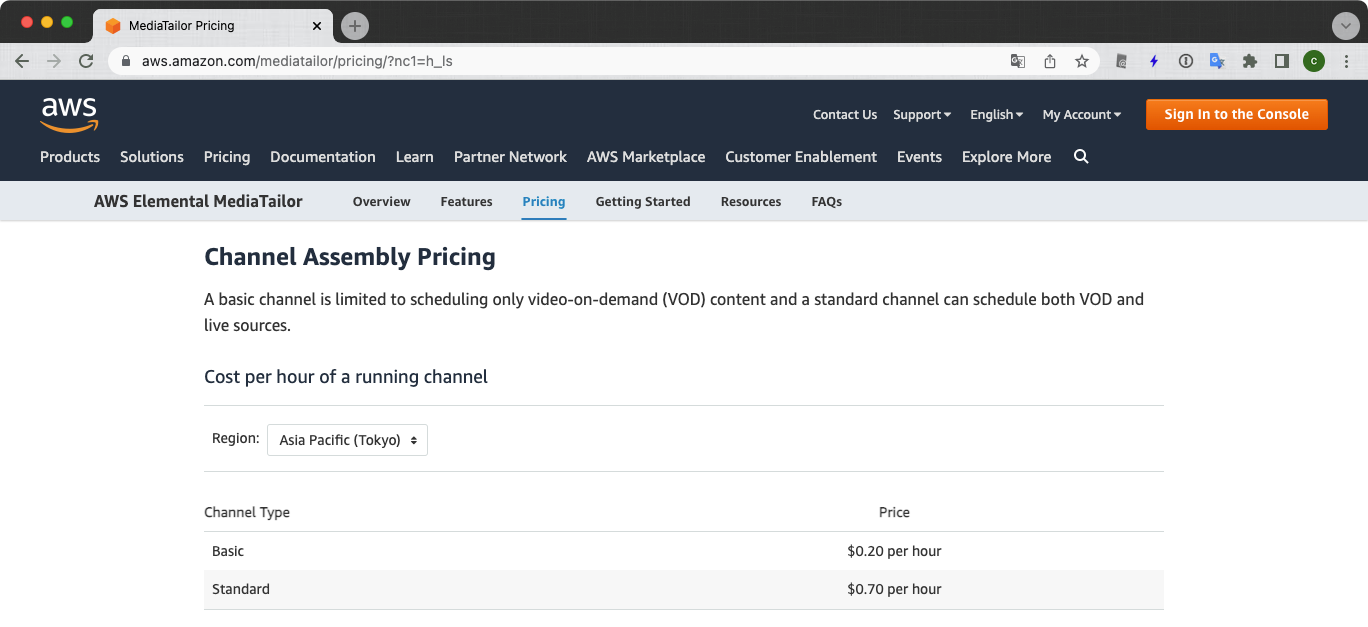Open the Explore More menu
Screen dimensions: 1368x627
click(x=1006, y=157)
